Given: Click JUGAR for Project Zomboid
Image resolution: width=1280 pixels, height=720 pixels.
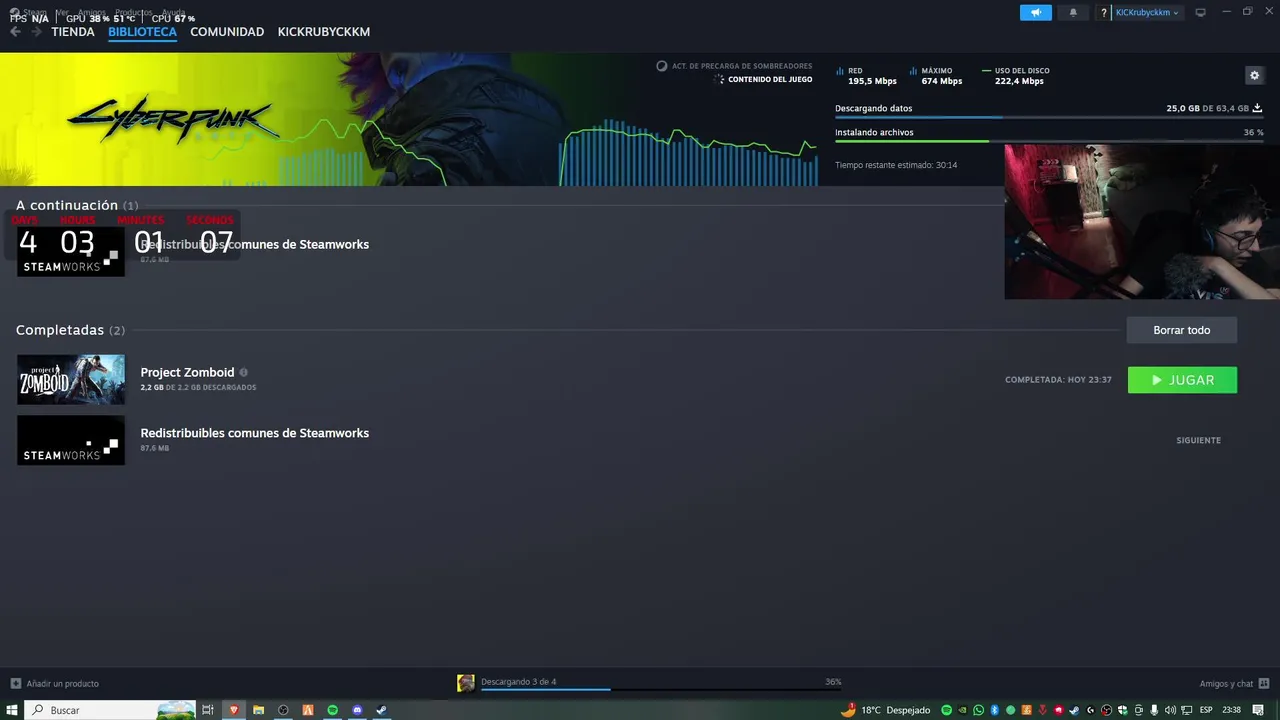Looking at the screenshot, I should [1182, 380].
